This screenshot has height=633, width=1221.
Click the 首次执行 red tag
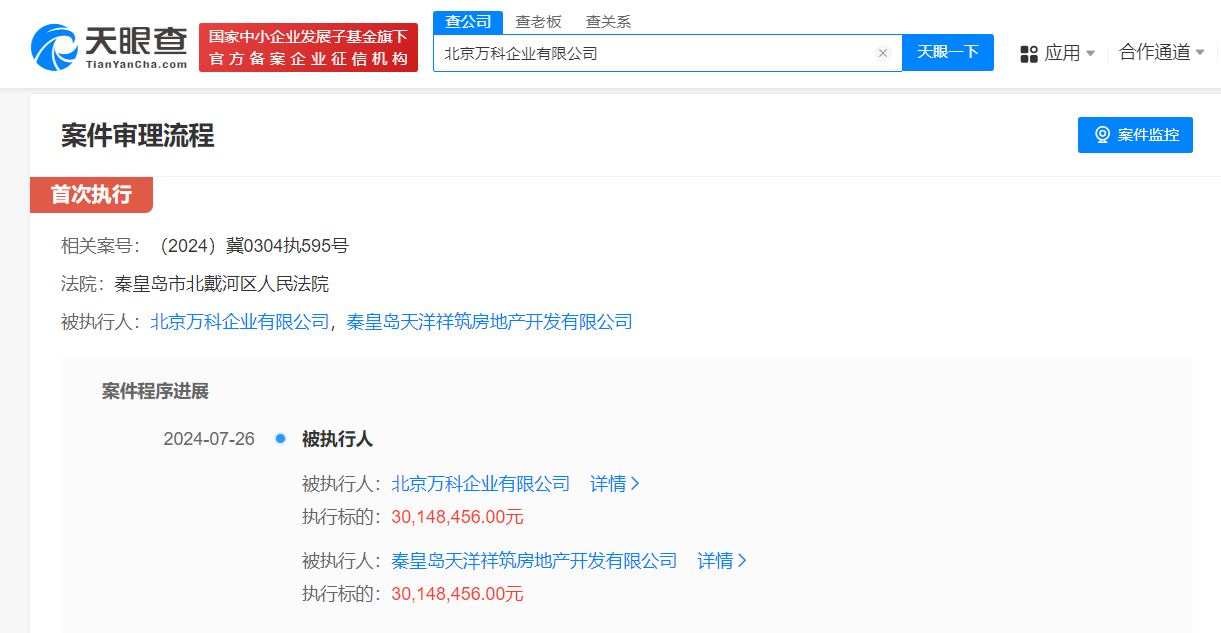pyautogui.click(x=91, y=195)
